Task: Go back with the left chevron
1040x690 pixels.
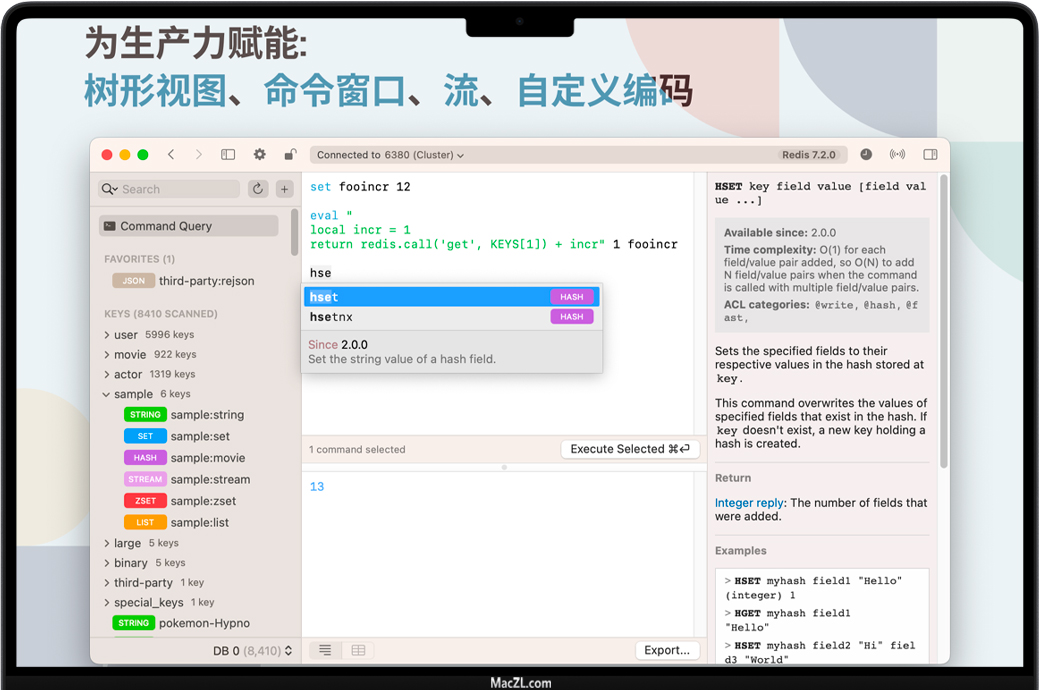Action: click(171, 155)
